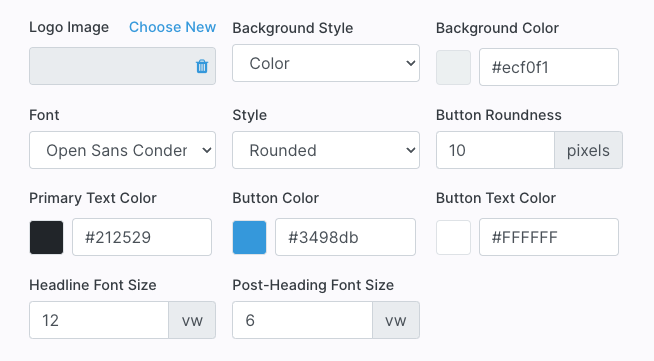Focus the #212529 primary text color field
Image resolution: width=654 pixels, height=361 pixels.
pos(142,237)
